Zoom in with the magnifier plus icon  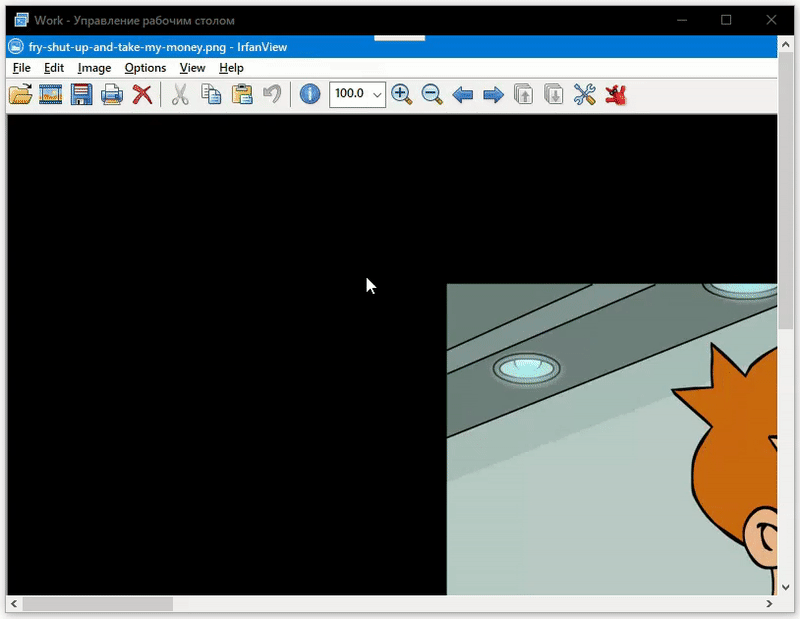(402, 94)
